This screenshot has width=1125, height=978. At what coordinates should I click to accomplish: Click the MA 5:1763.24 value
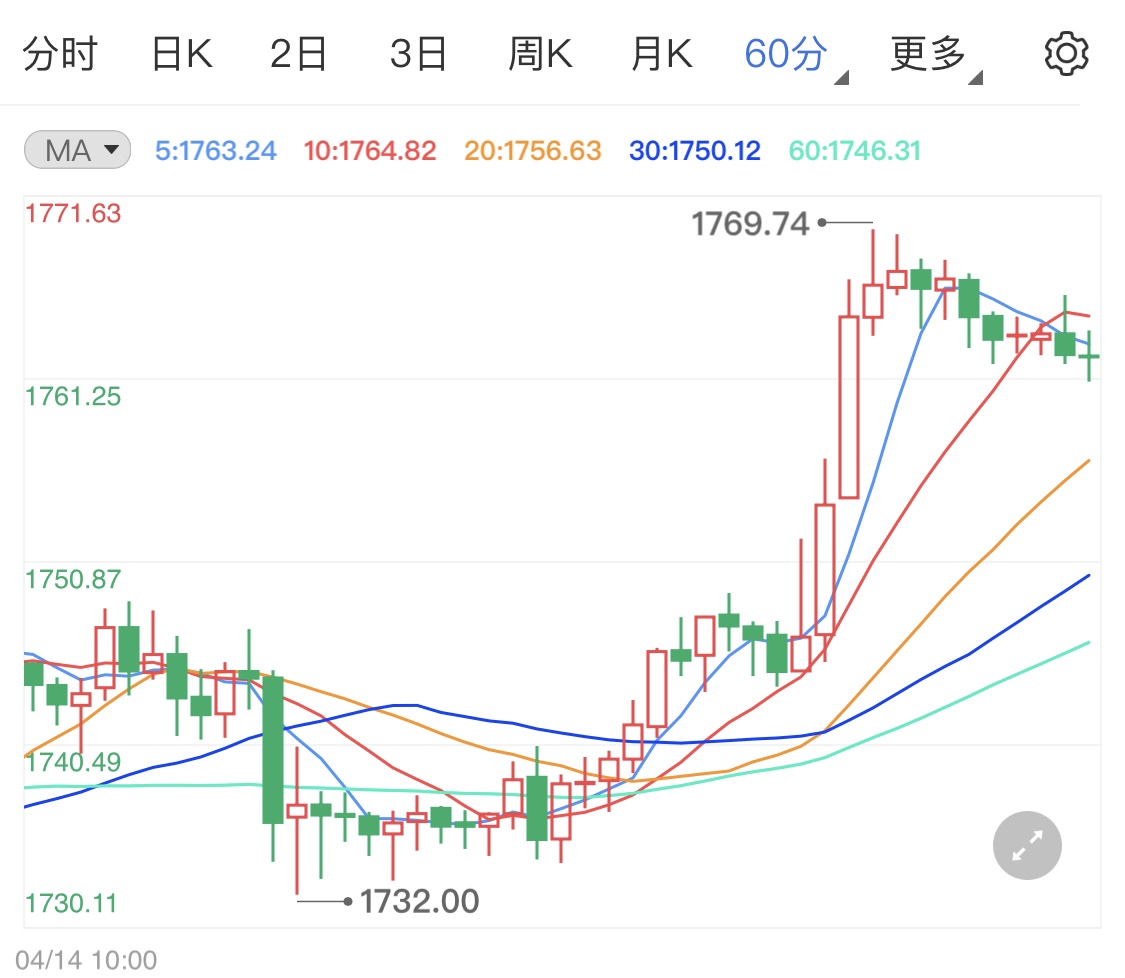click(215, 151)
